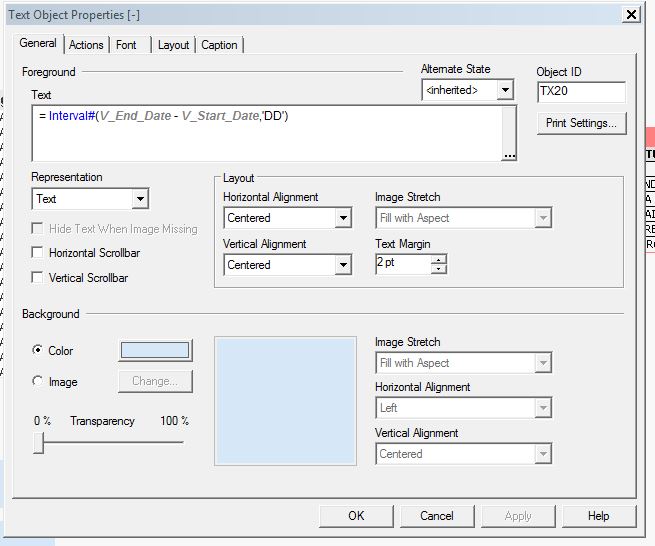Click the background color swatch button
The image size is (655, 546).
pyautogui.click(x=155, y=350)
